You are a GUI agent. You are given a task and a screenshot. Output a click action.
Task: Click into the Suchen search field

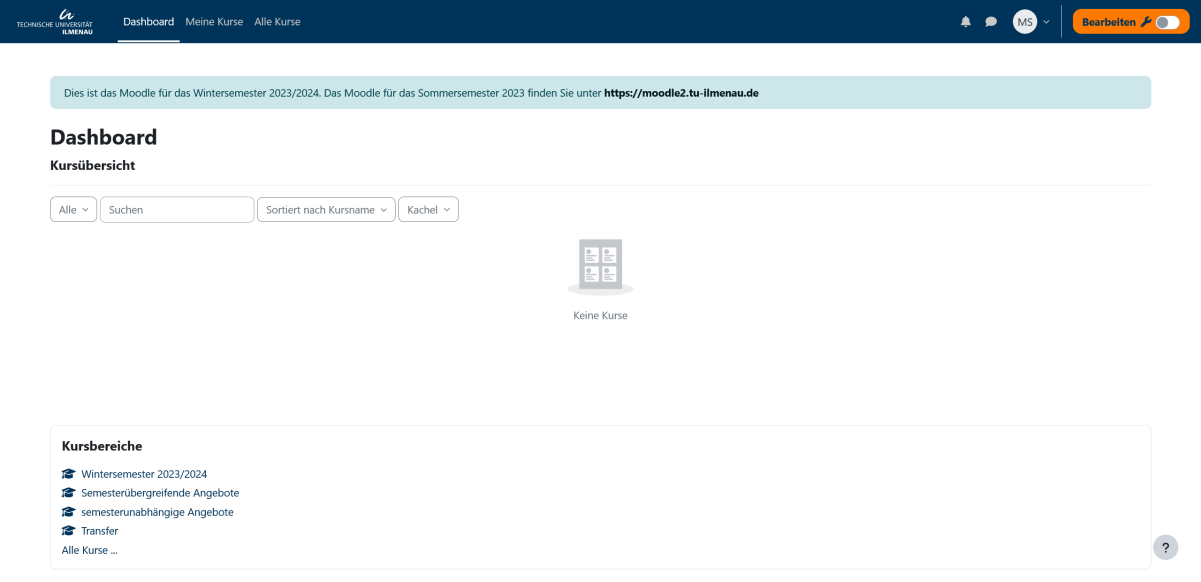pyautogui.click(x=177, y=209)
